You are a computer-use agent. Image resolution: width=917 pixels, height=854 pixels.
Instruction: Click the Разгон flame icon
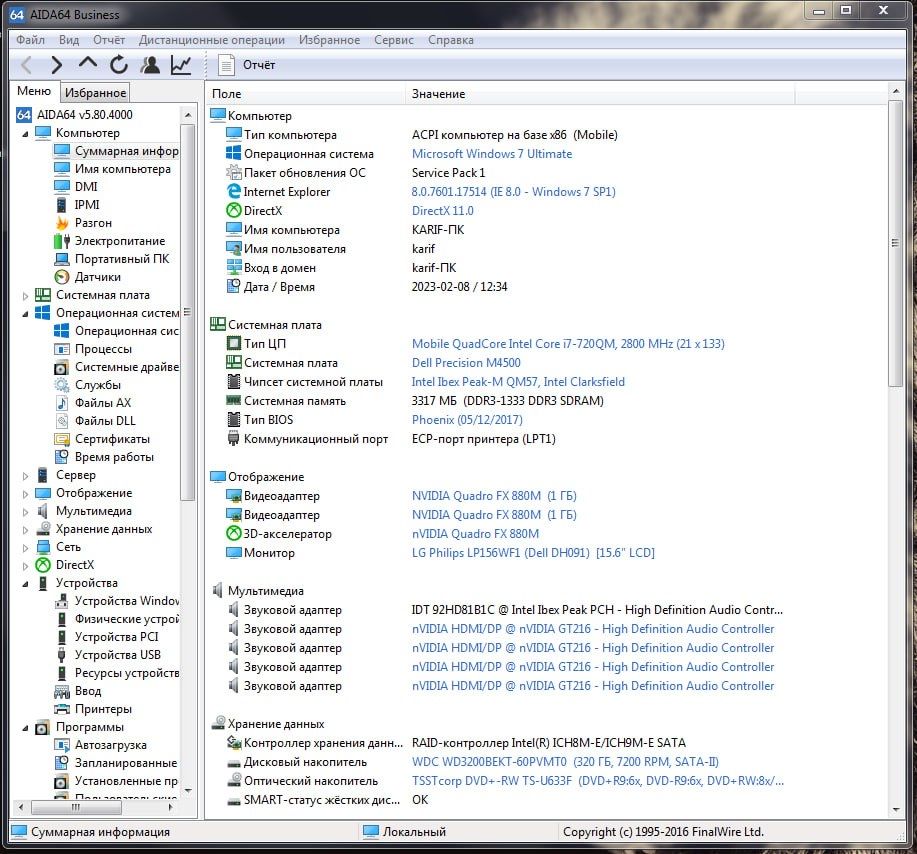point(61,223)
